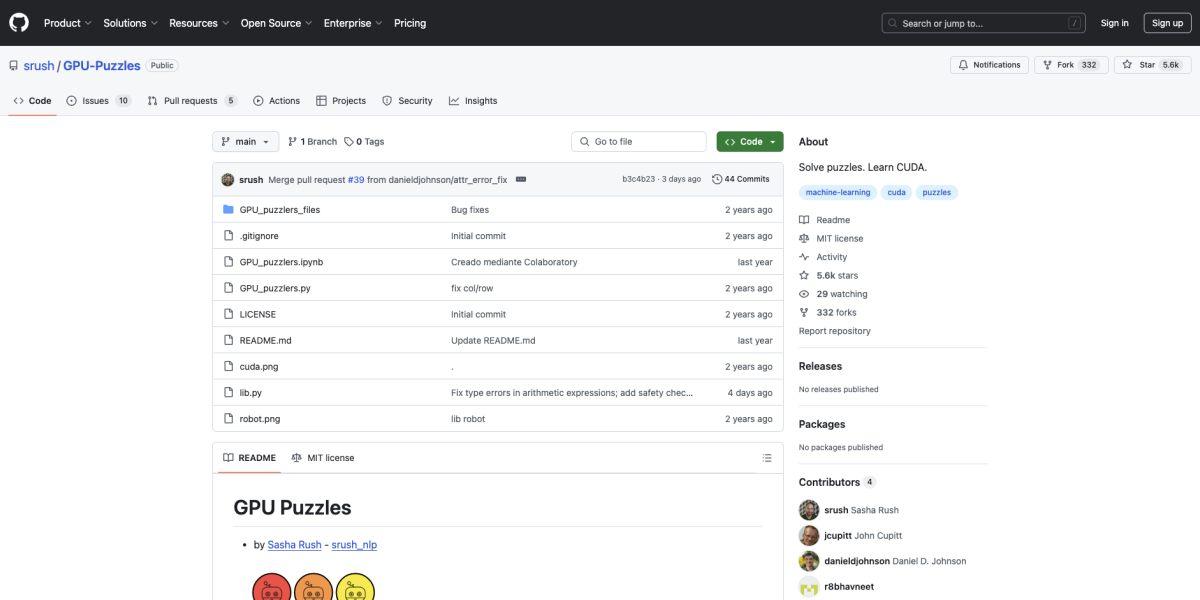Click the GitHub logo icon
Image resolution: width=1200 pixels, height=600 pixels.
coord(20,23)
